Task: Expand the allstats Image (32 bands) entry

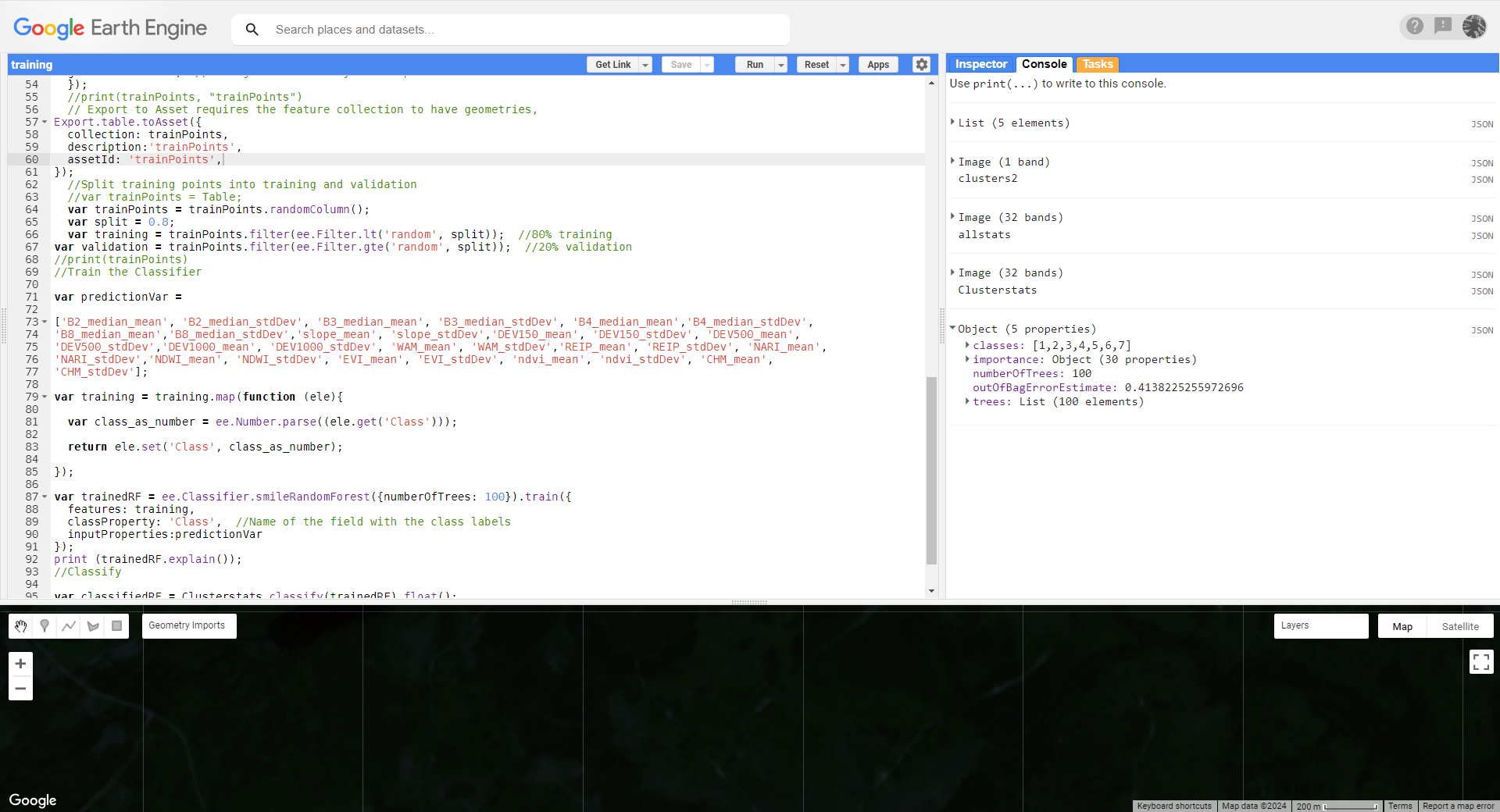Action: click(952, 216)
